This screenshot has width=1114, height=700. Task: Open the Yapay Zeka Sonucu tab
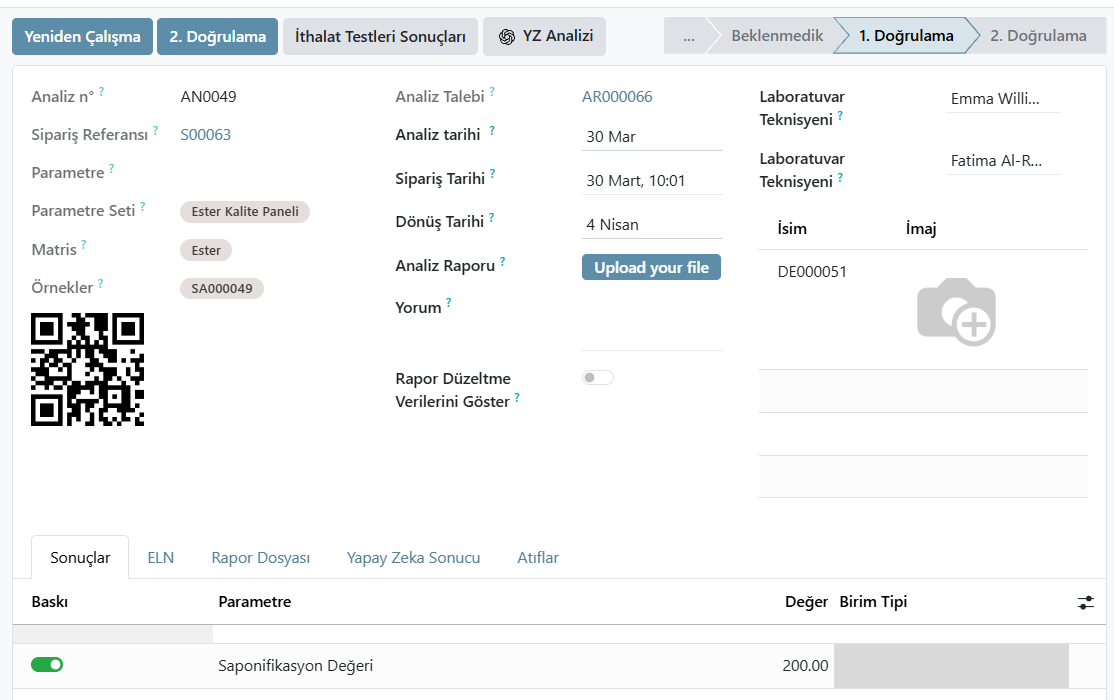click(x=413, y=558)
